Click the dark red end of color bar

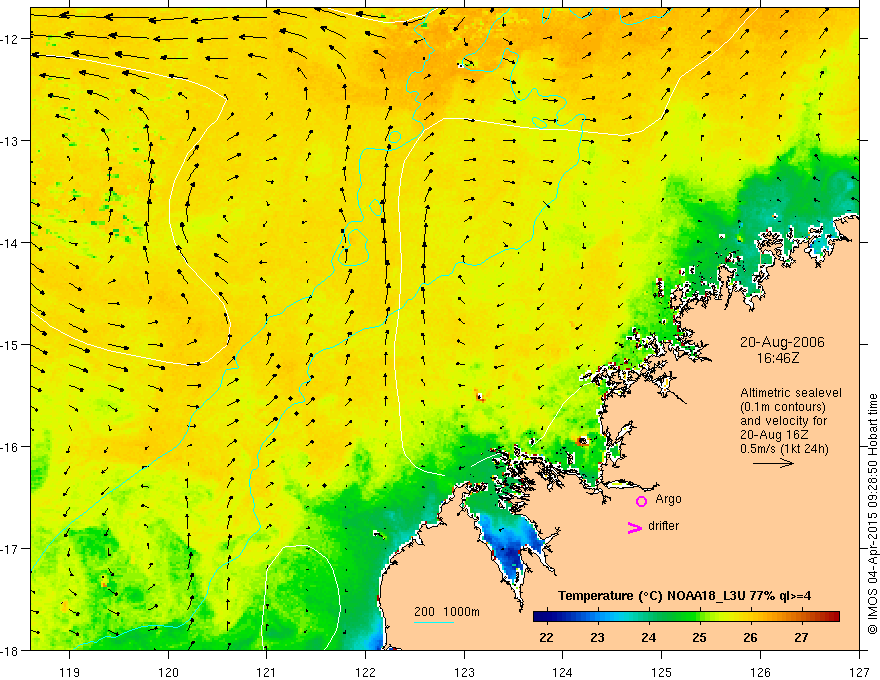click(x=833, y=617)
